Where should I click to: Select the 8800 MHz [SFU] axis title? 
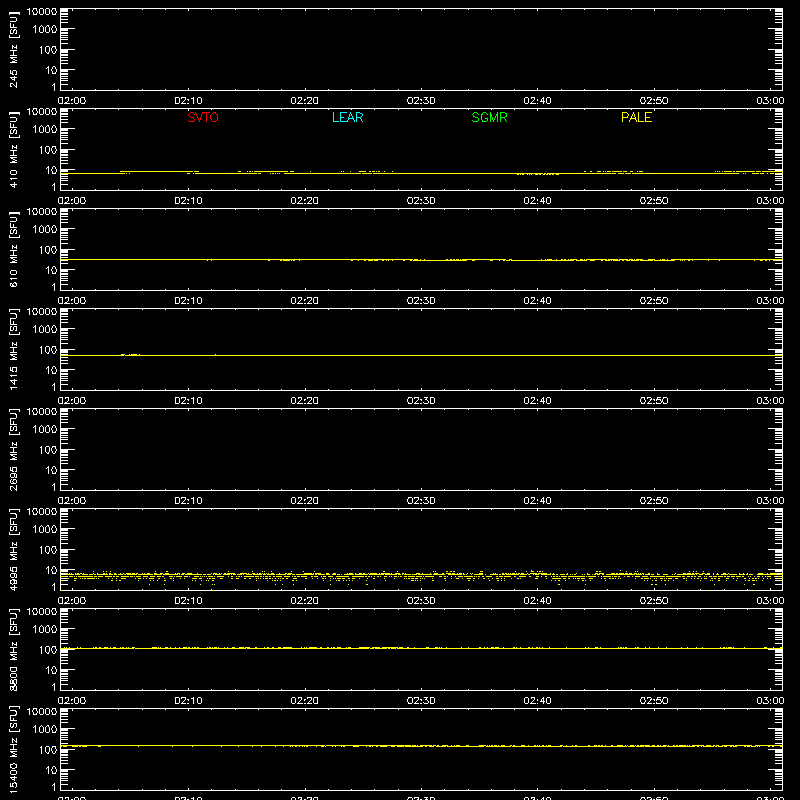[x=13, y=649]
